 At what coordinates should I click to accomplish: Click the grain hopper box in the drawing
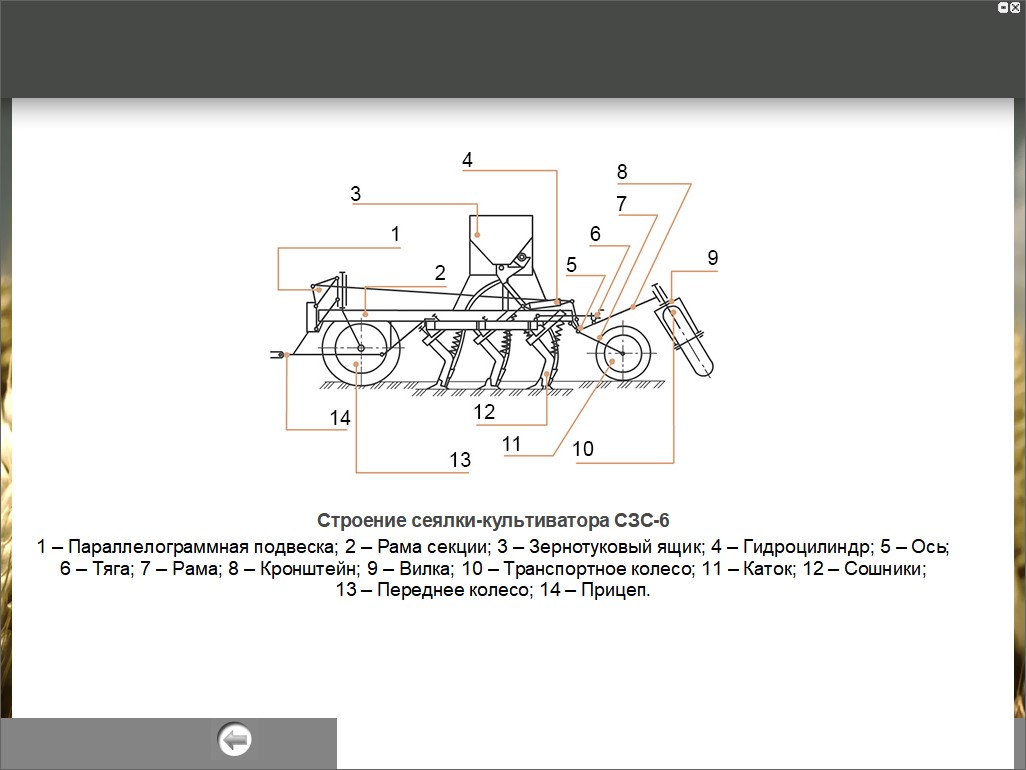[496, 240]
